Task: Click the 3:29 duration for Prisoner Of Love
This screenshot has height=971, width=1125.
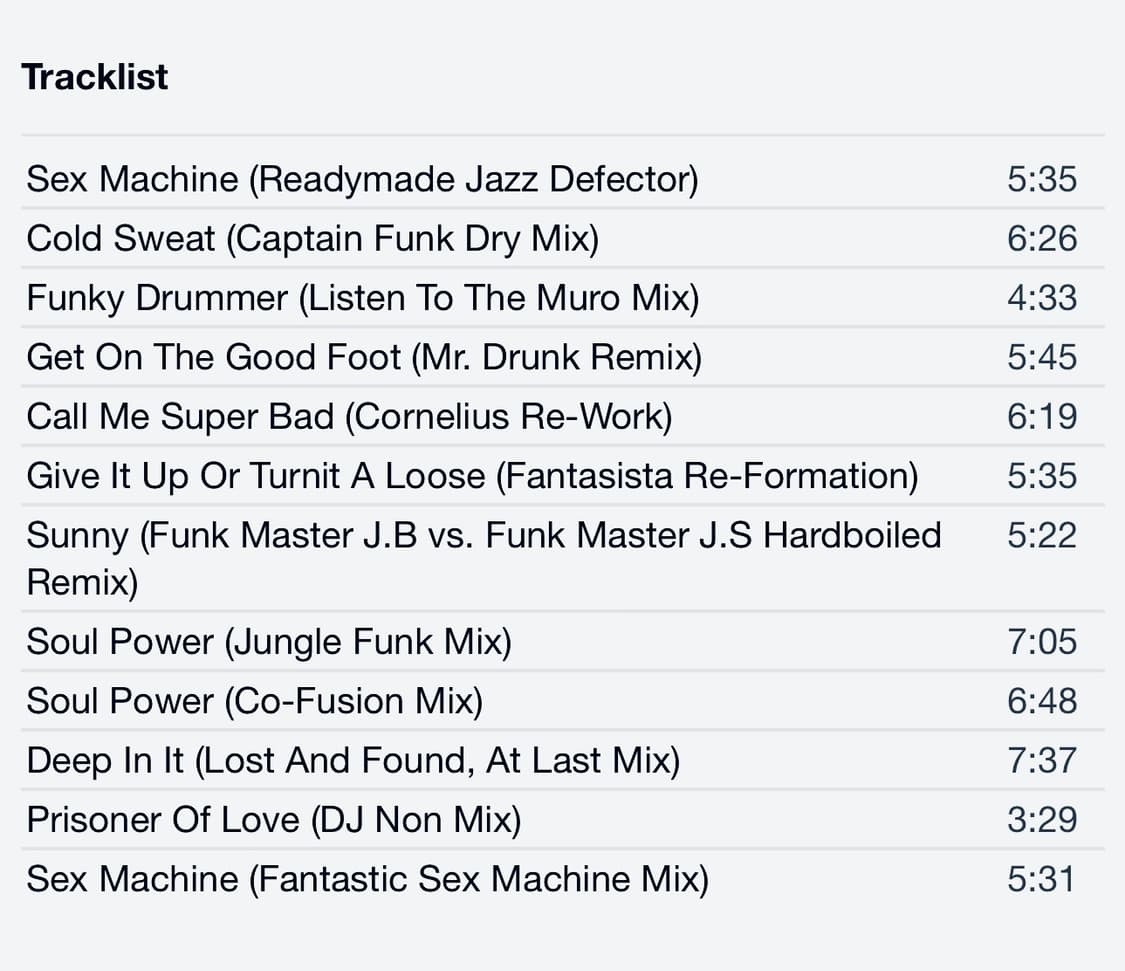Action: click(x=1042, y=820)
